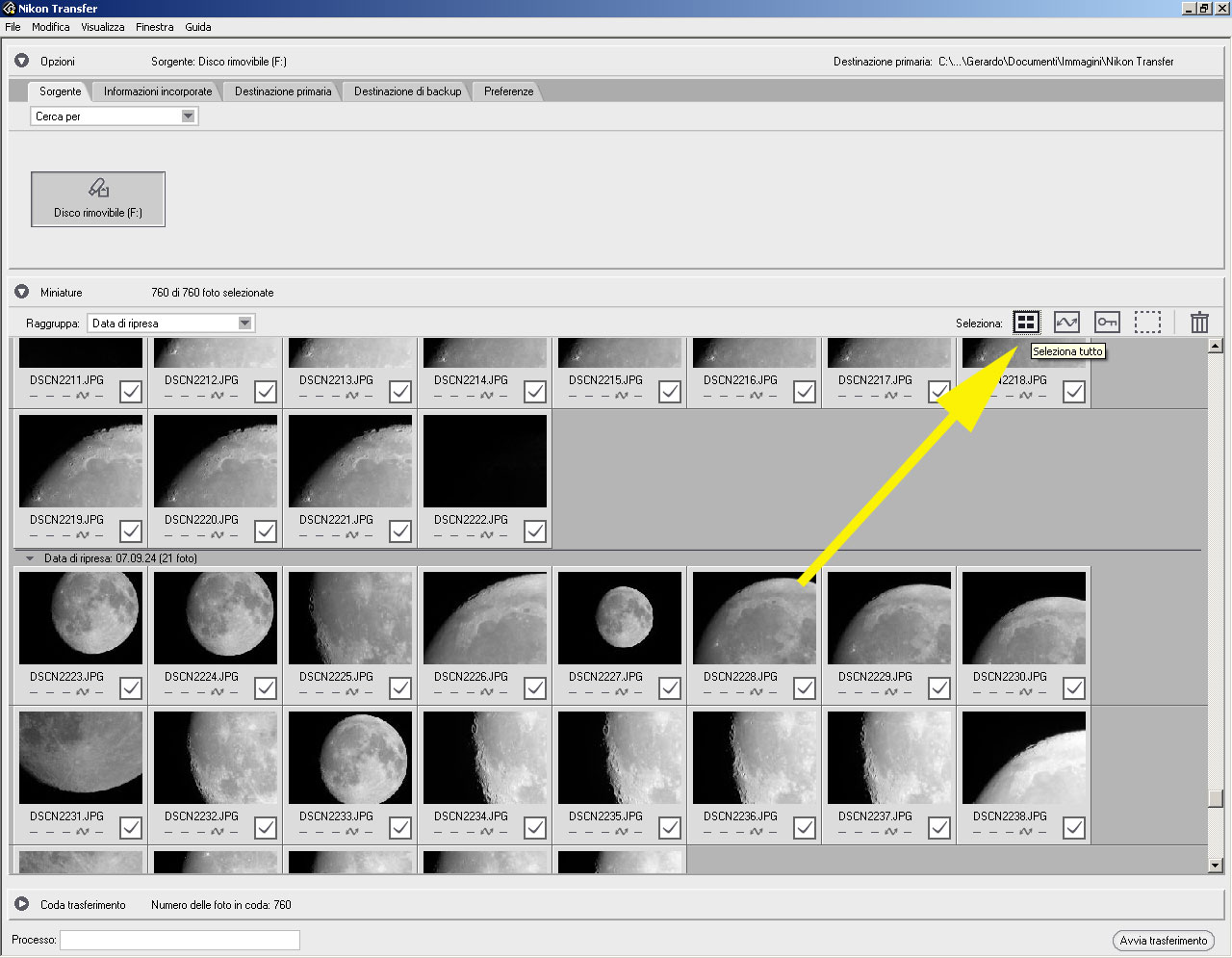Collapse the Opzioni panel
Image resolution: width=1232 pixels, height=958 pixels.
point(21,61)
